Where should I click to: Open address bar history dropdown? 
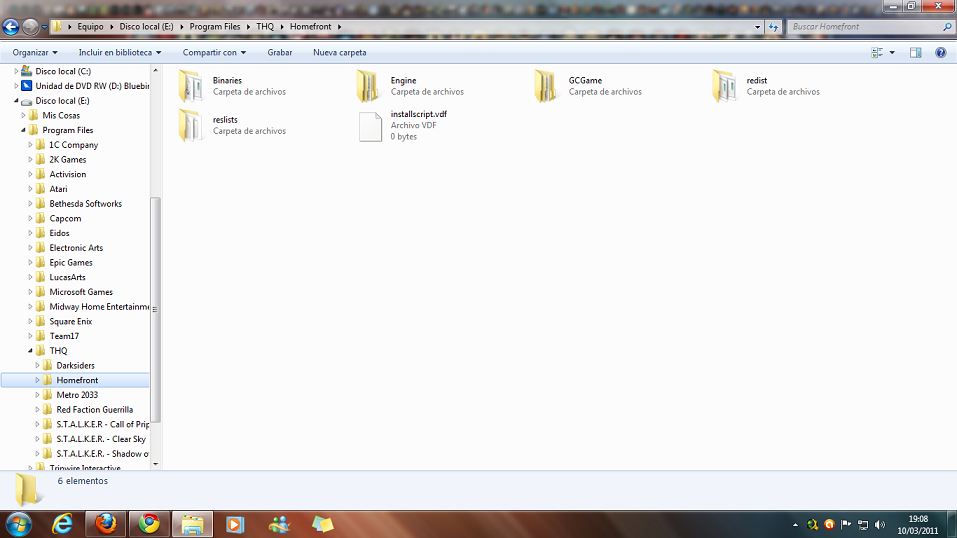pyautogui.click(x=757, y=27)
